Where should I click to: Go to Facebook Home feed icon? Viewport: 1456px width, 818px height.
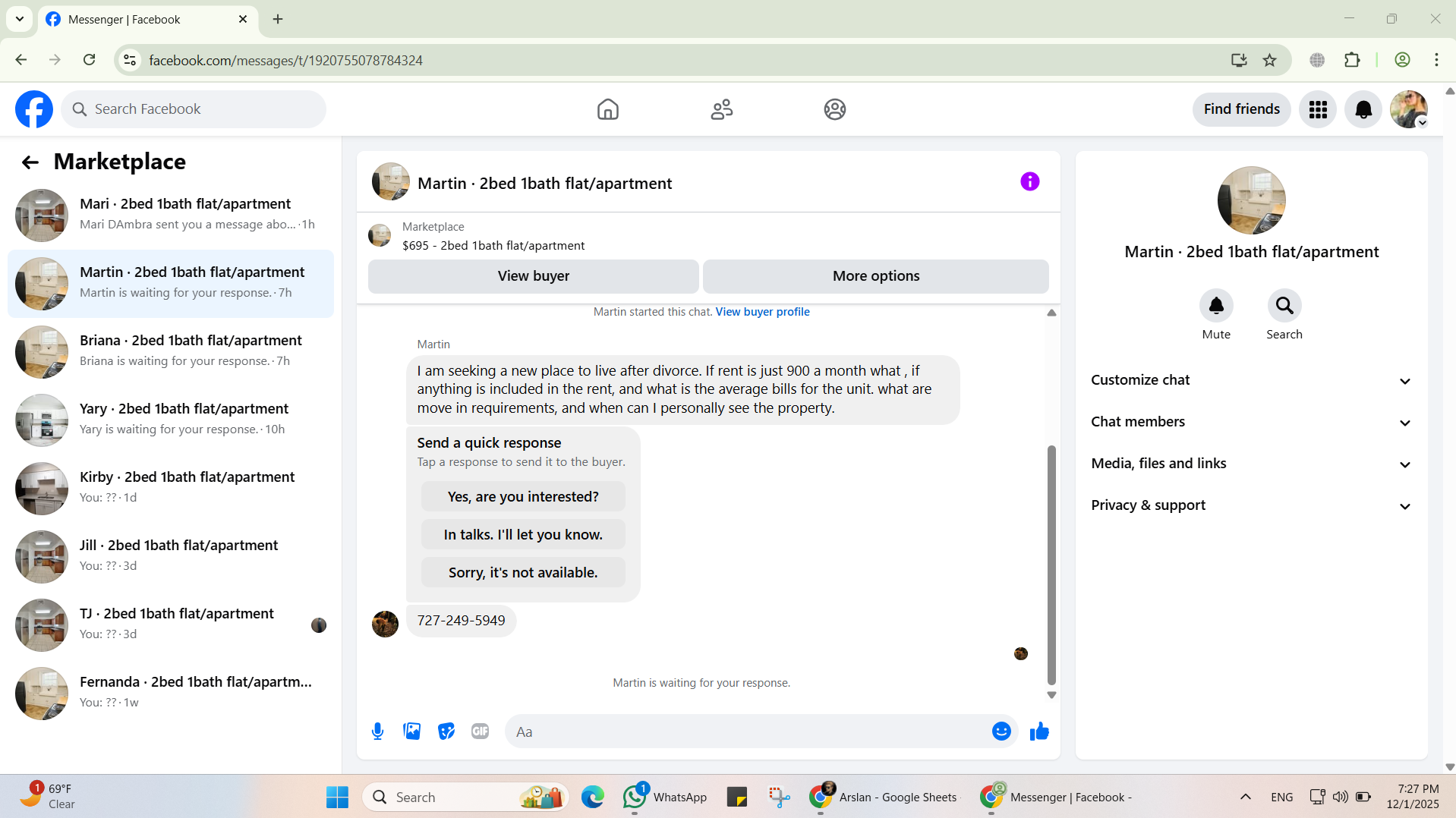607,109
